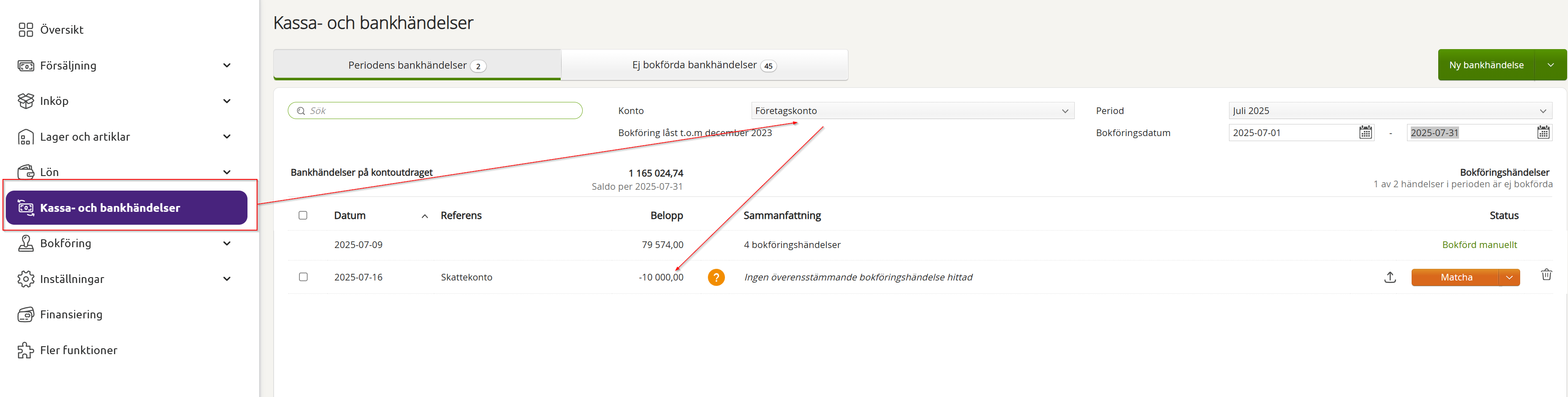Open the Konto dropdown showing Företagskonto
The height and width of the screenshot is (397, 1568).
click(912, 111)
